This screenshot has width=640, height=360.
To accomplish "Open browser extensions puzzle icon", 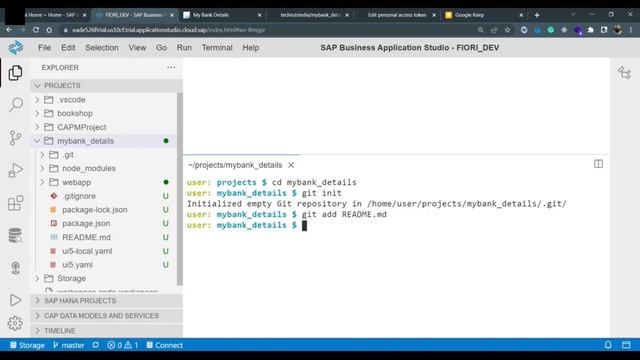I will tap(591, 30).
